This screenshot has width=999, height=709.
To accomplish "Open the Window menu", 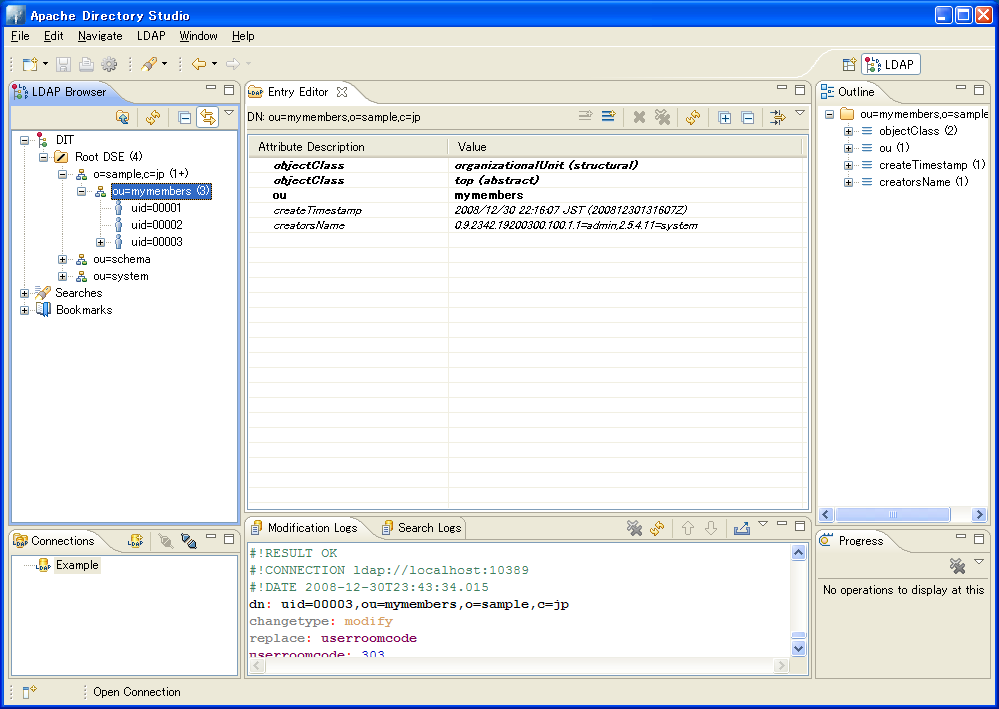I will point(198,36).
